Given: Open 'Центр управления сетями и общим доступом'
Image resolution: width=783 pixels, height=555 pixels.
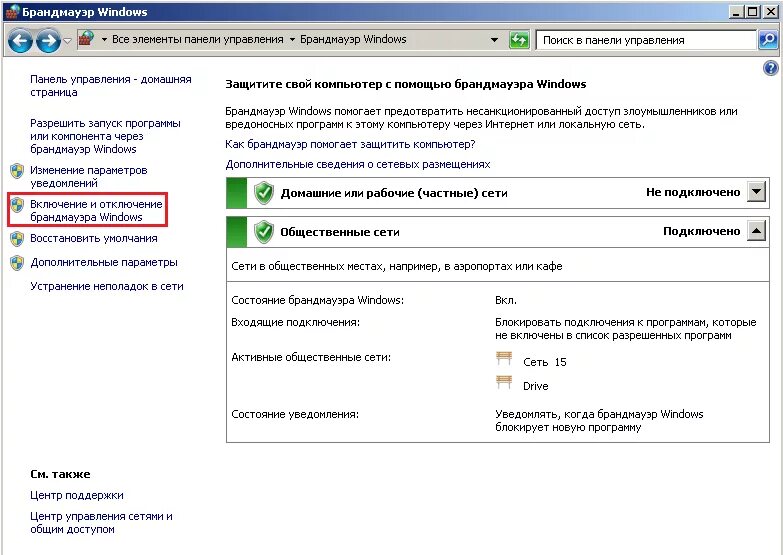Looking at the screenshot, I should pos(101,523).
